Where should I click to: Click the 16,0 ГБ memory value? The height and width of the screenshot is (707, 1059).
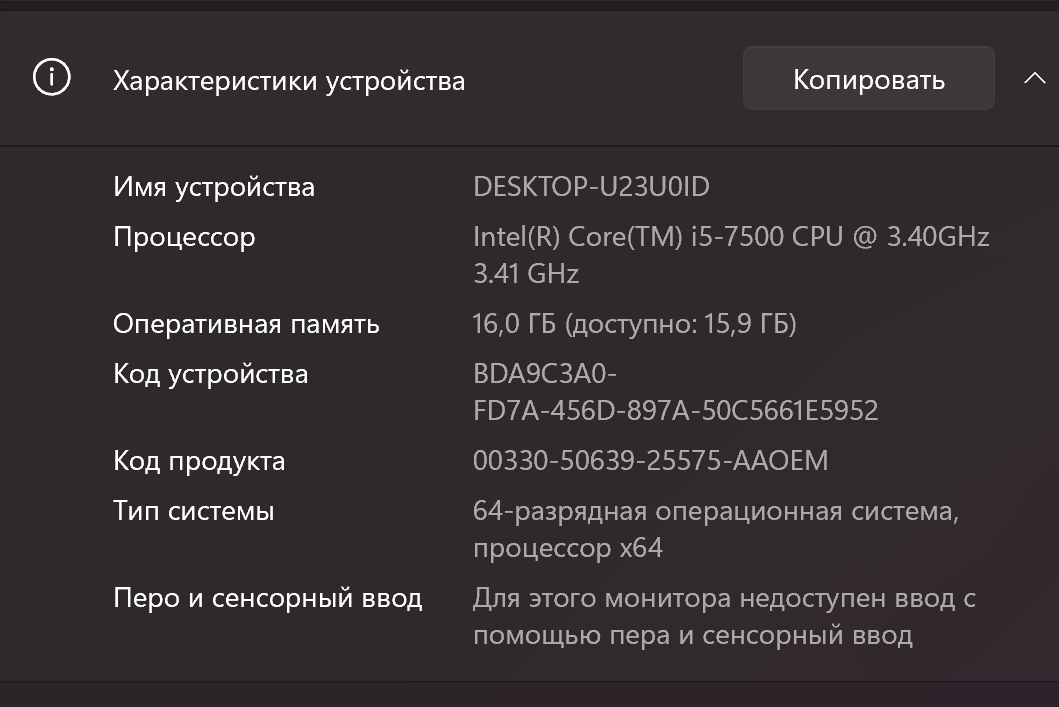tap(634, 324)
